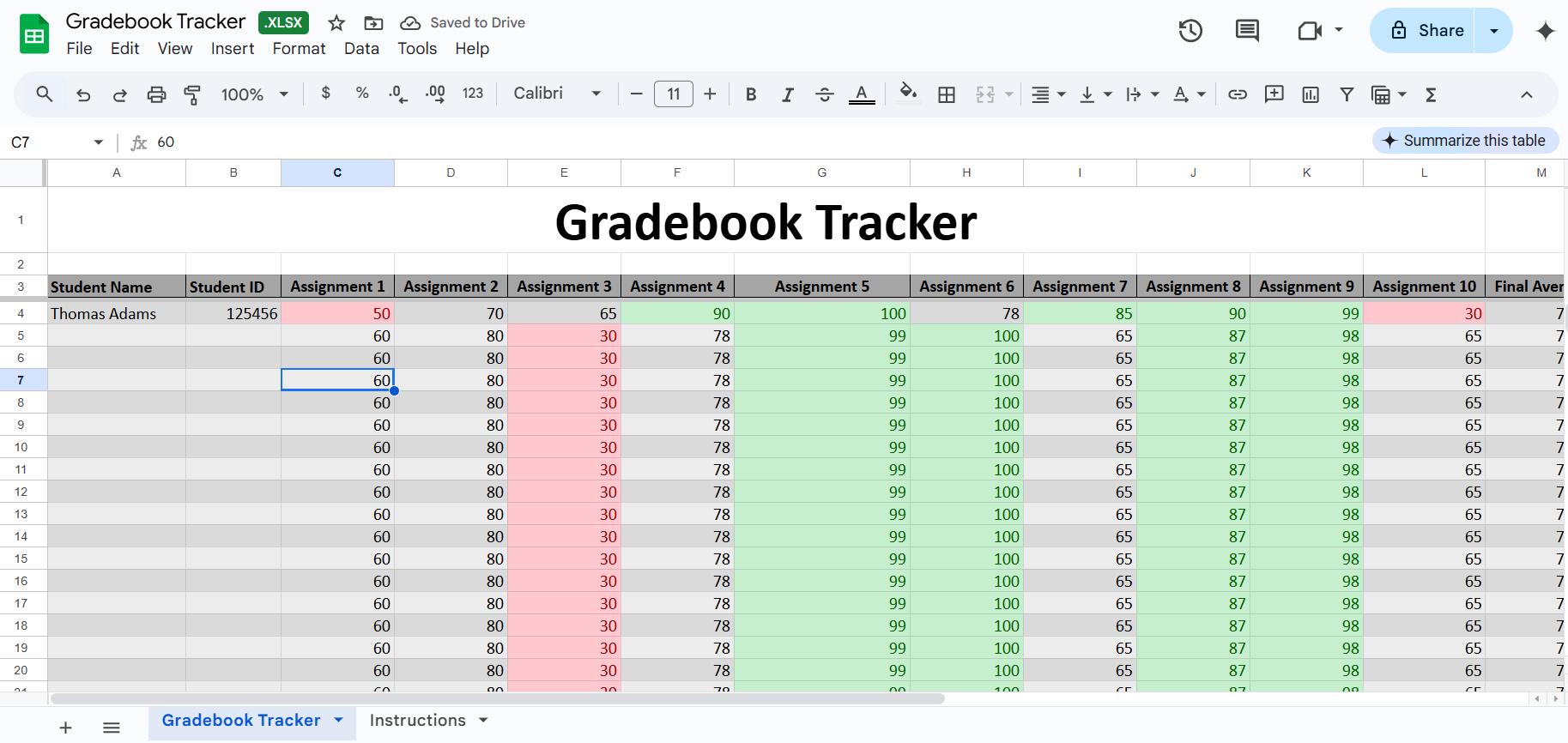Insert a chart
Screen dimensions: 1568x743
coord(1311,94)
